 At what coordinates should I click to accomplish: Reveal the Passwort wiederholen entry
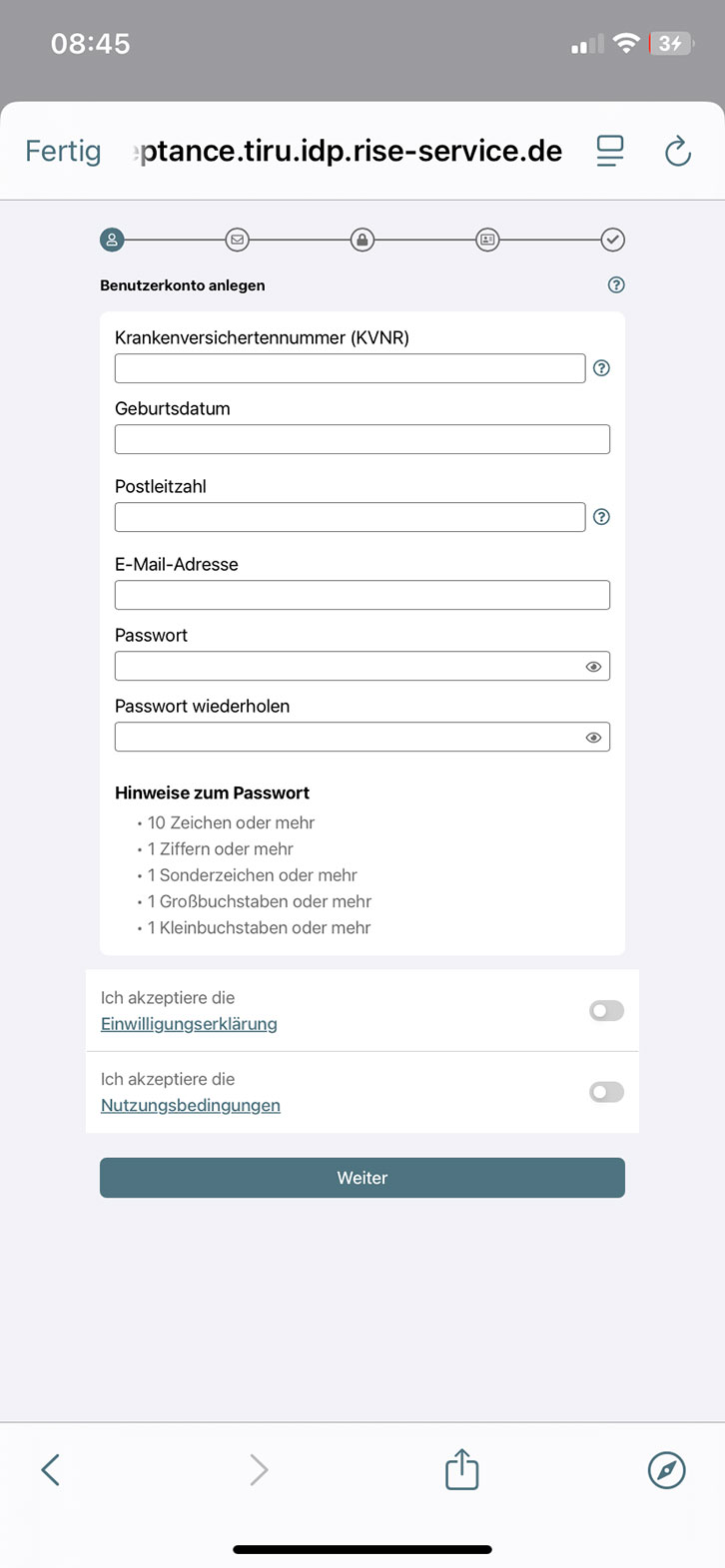click(593, 737)
